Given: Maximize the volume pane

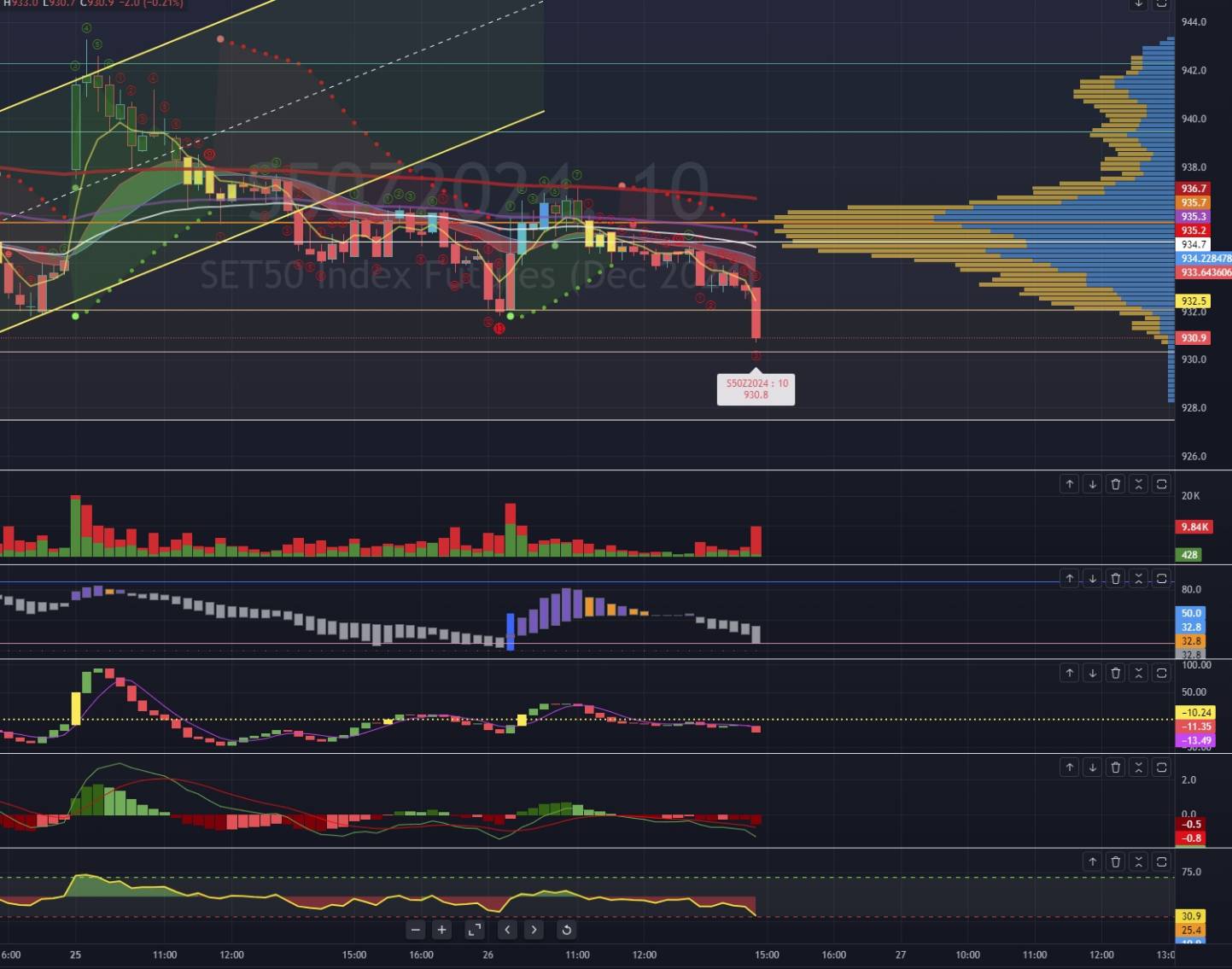Looking at the screenshot, I should point(1162,484).
